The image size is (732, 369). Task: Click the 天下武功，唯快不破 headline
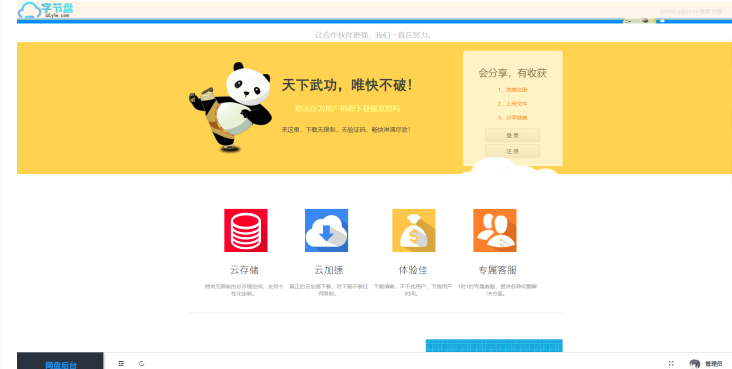point(347,85)
